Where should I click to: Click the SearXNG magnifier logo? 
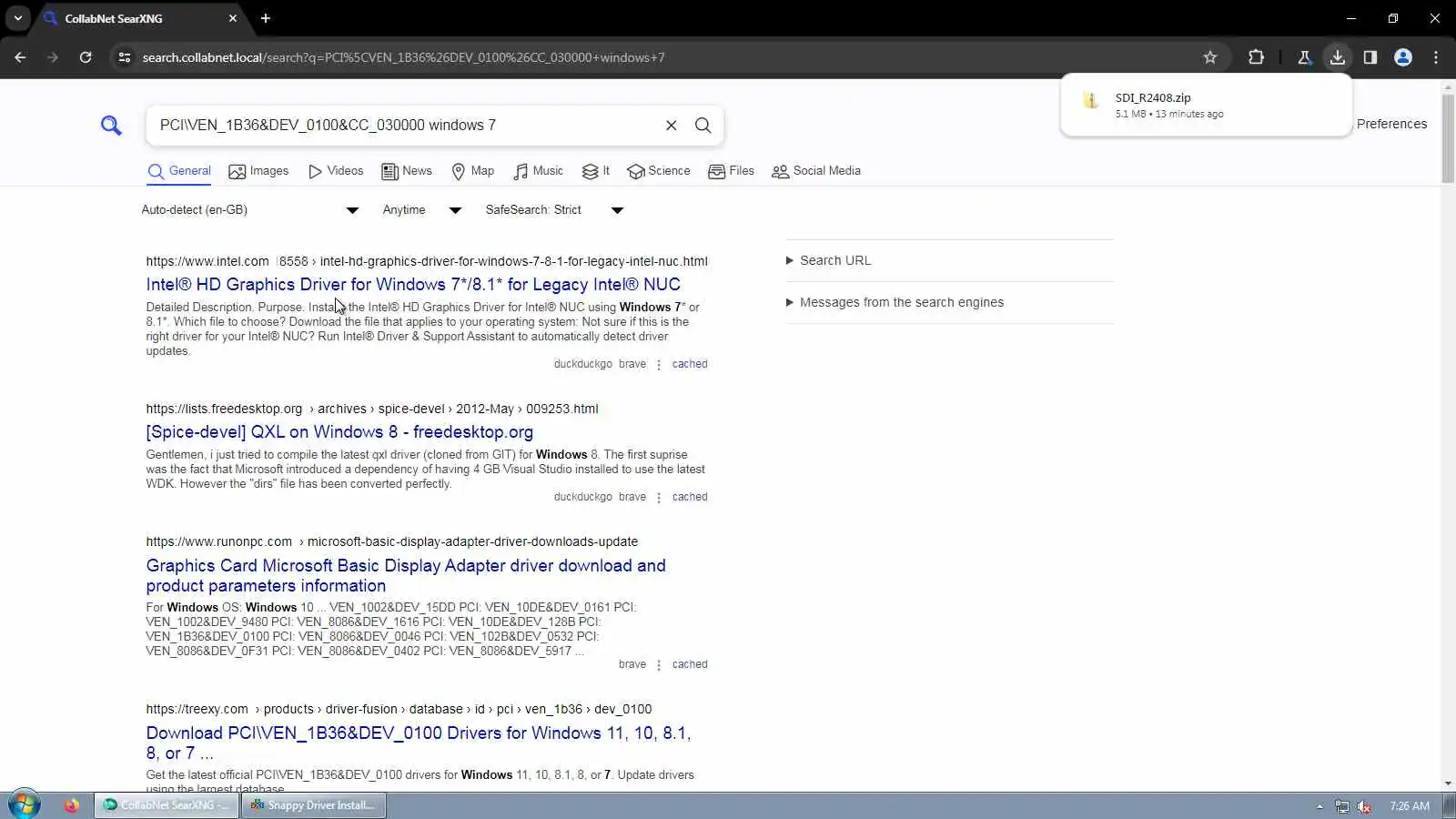pyautogui.click(x=111, y=126)
